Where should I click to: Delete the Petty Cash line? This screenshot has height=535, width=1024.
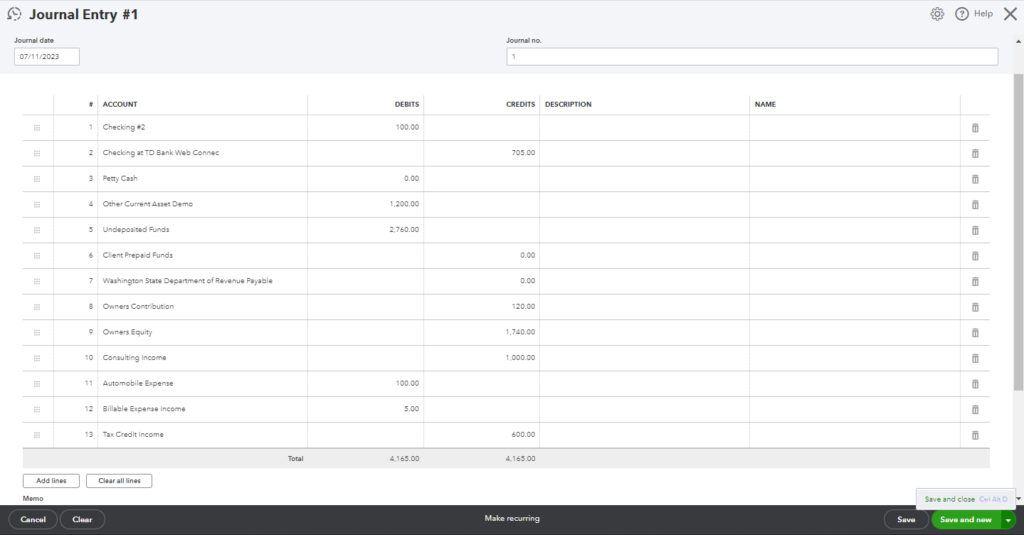pyautogui.click(x=975, y=179)
